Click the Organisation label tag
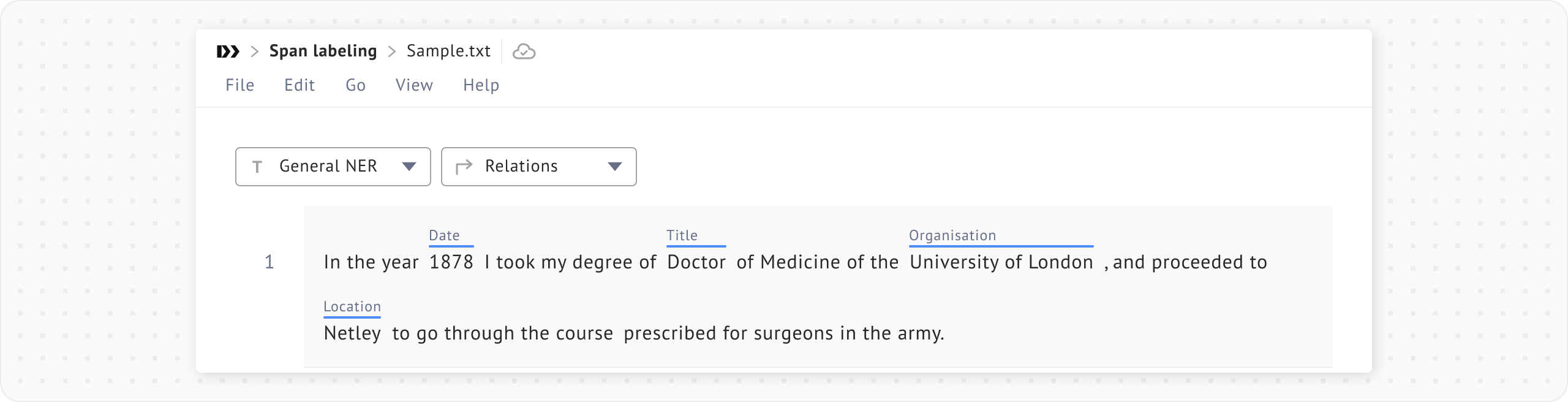Screen dimensions: 1568x402 coord(952,235)
